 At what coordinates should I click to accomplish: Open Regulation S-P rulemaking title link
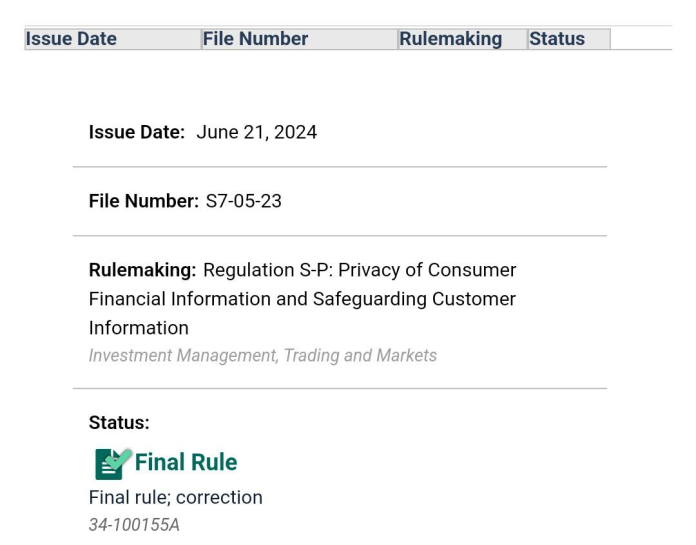point(302,299)
